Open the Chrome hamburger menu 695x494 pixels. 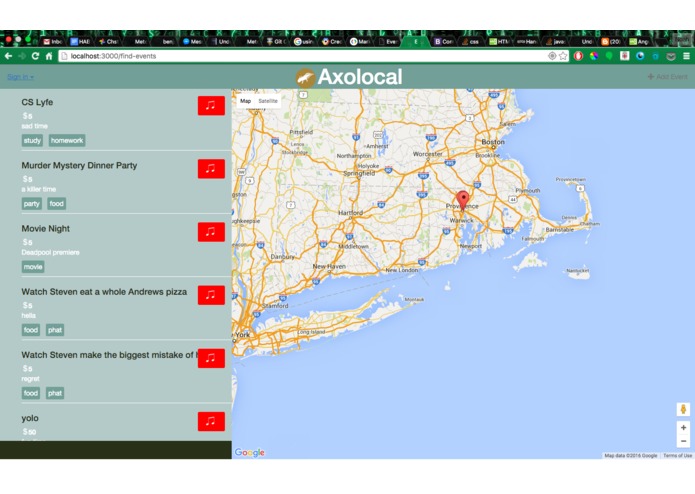[x=686, y=56]
